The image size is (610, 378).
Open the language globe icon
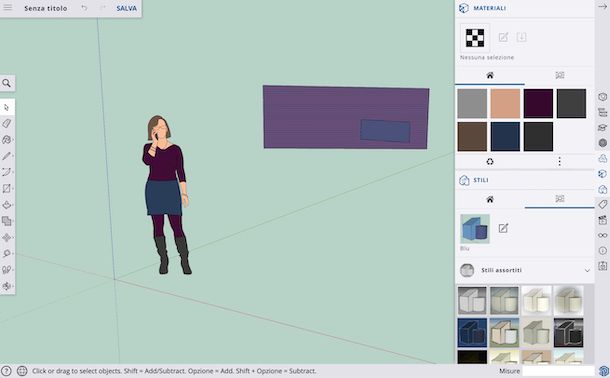pos(22,371)
